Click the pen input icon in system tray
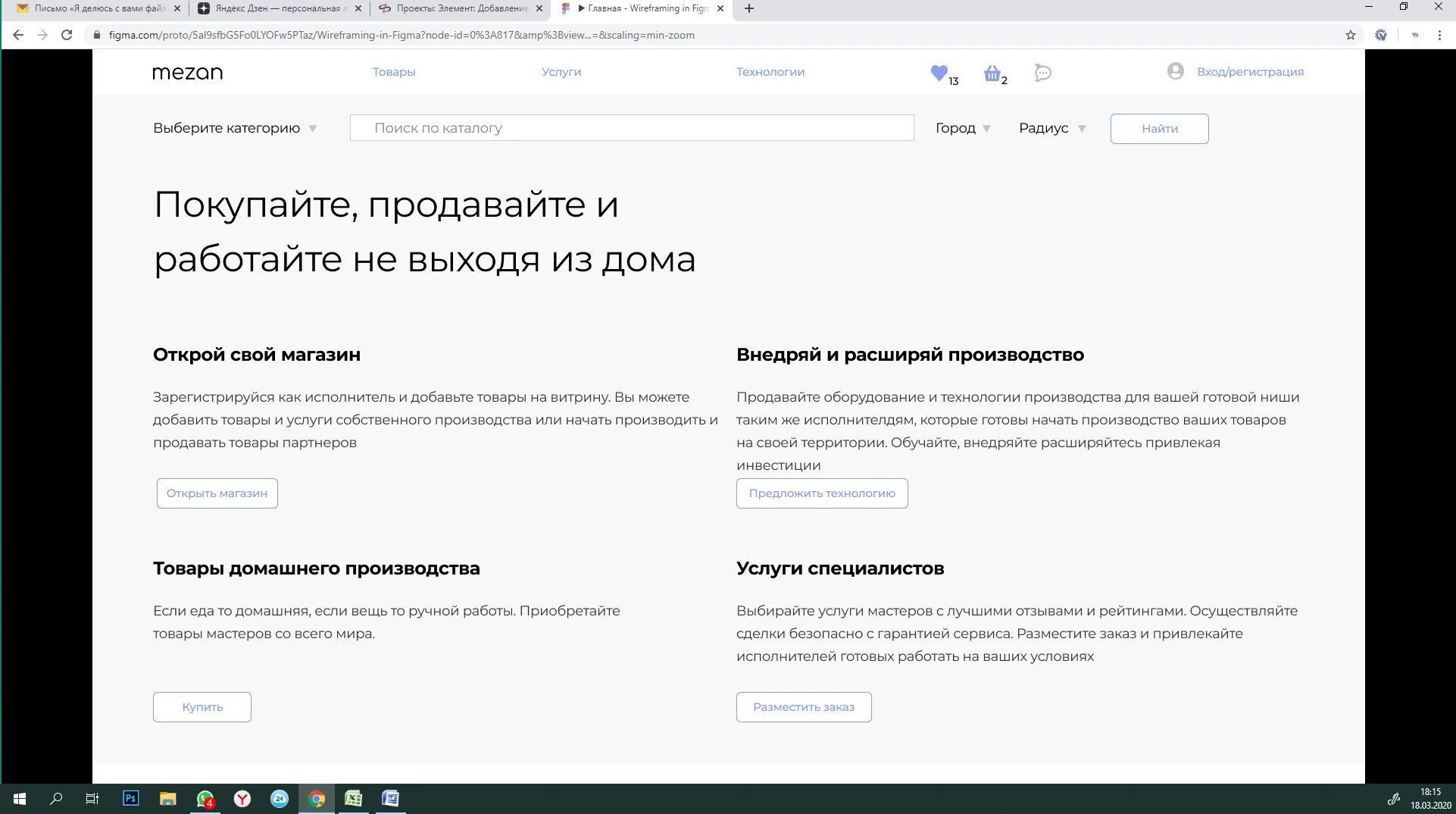 click(1393, 799)
